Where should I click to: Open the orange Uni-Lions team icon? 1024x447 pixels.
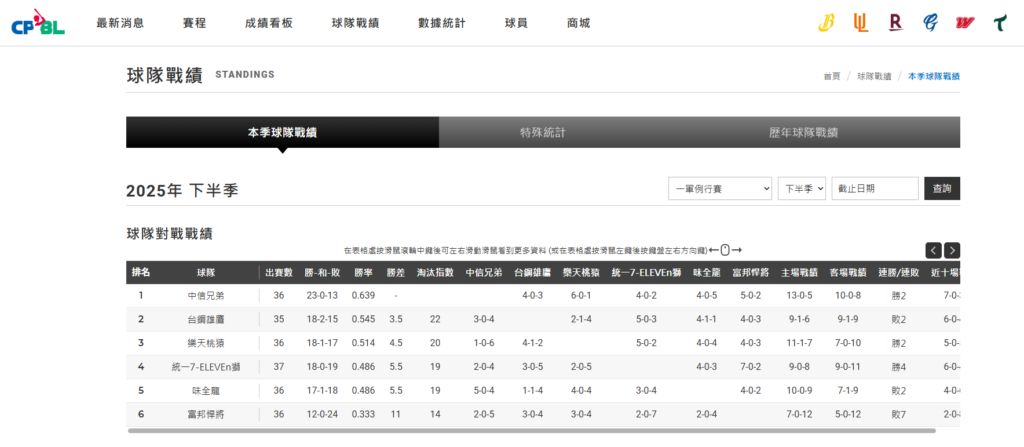(860, 23)
